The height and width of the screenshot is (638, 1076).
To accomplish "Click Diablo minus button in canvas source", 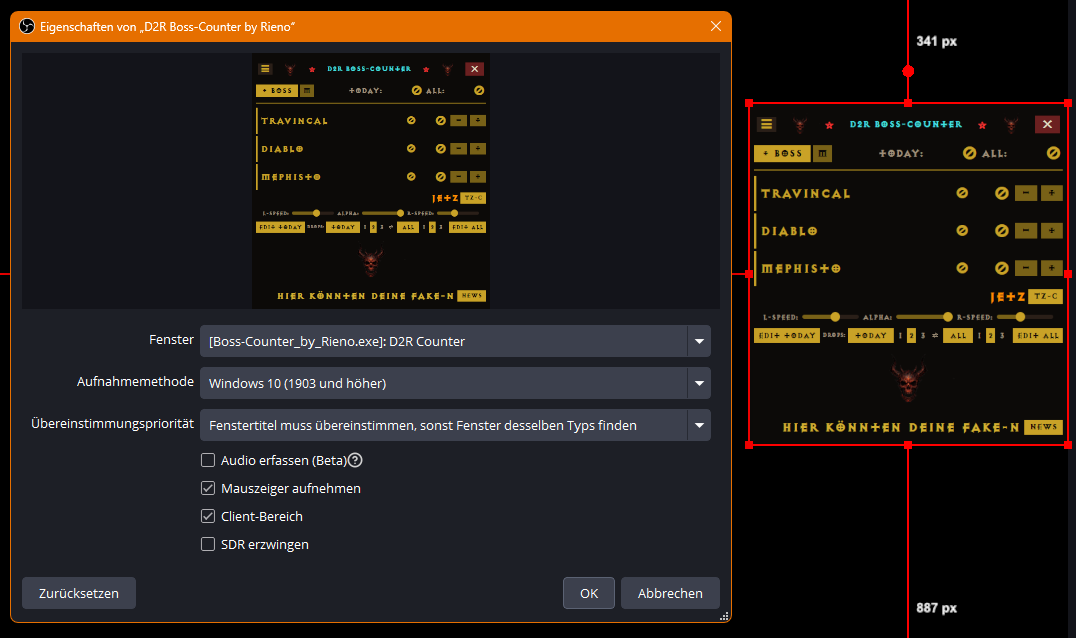I will [x=1026, y=231].
